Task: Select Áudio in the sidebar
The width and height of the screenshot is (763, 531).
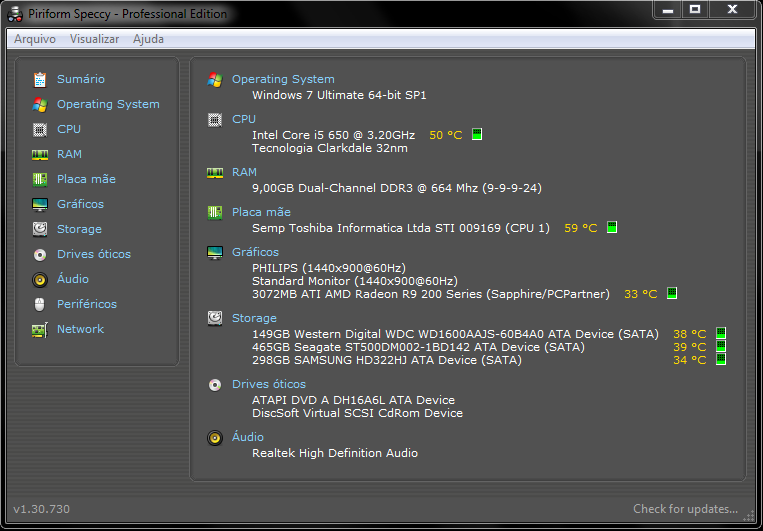Action: pyautogui.click(x=73, y=279)
